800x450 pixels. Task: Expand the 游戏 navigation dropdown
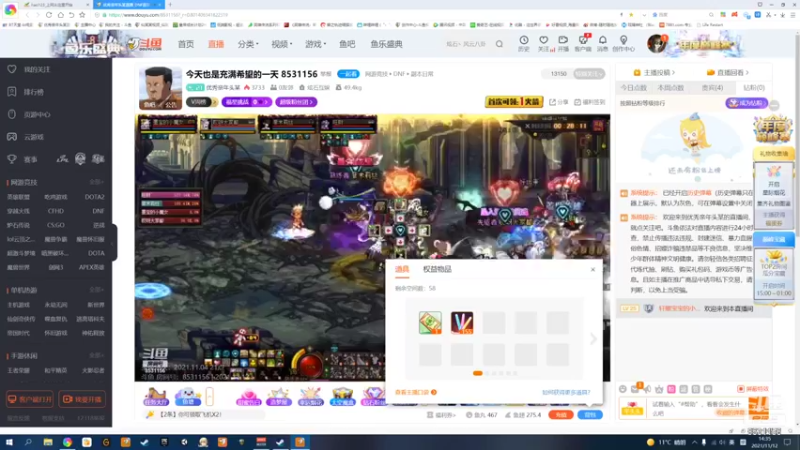click(315, 44)
